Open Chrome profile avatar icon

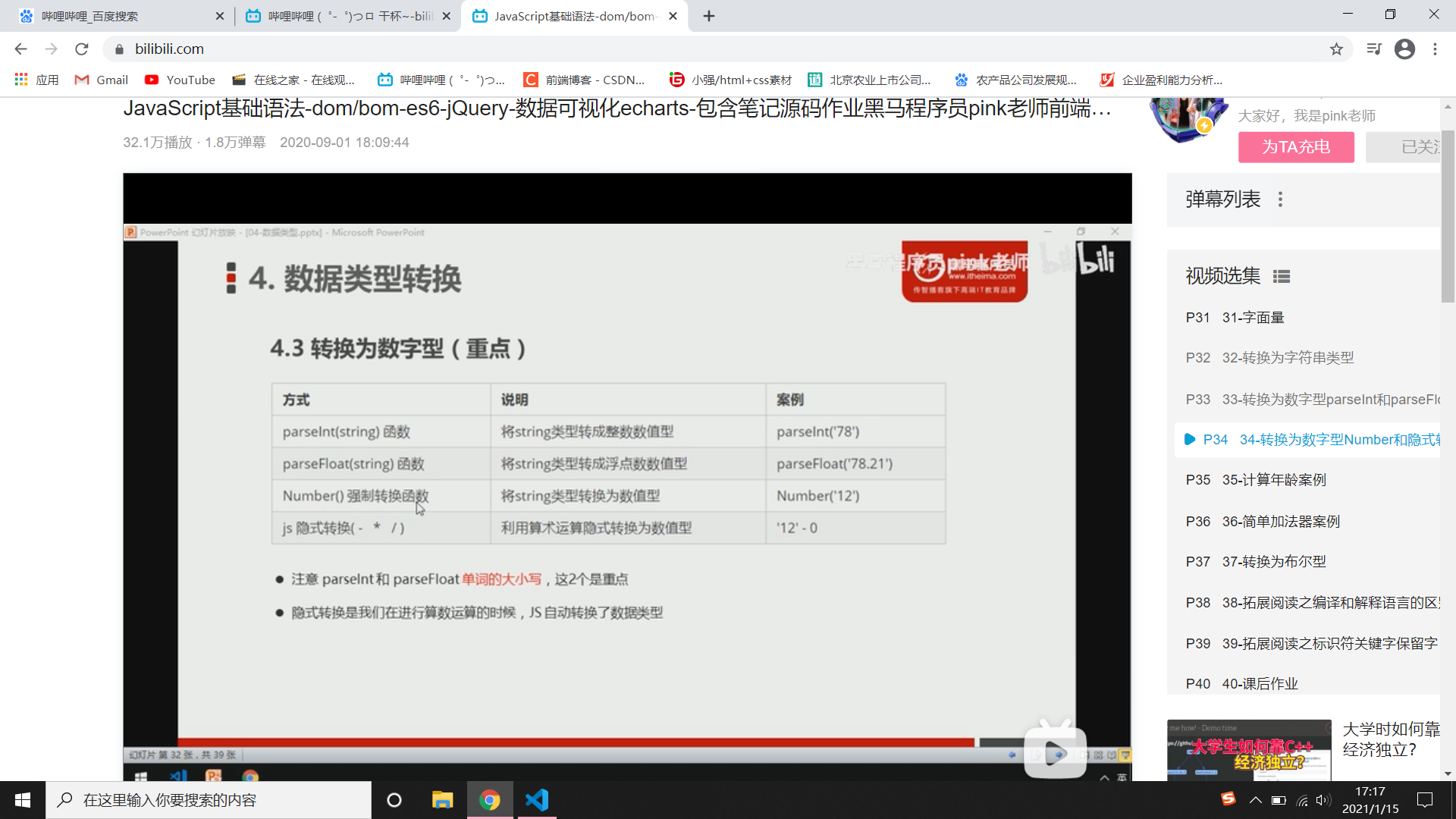pos(1404,49)
